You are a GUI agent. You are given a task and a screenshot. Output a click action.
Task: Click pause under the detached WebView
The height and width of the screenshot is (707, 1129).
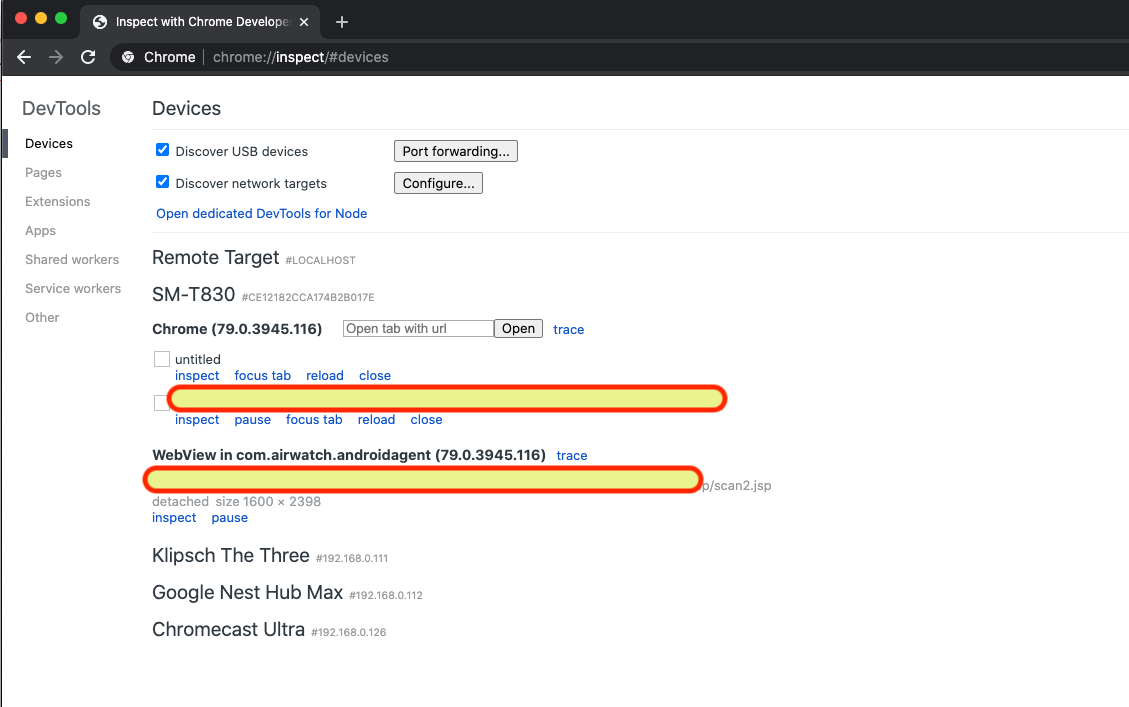click(x=230, y=517)
